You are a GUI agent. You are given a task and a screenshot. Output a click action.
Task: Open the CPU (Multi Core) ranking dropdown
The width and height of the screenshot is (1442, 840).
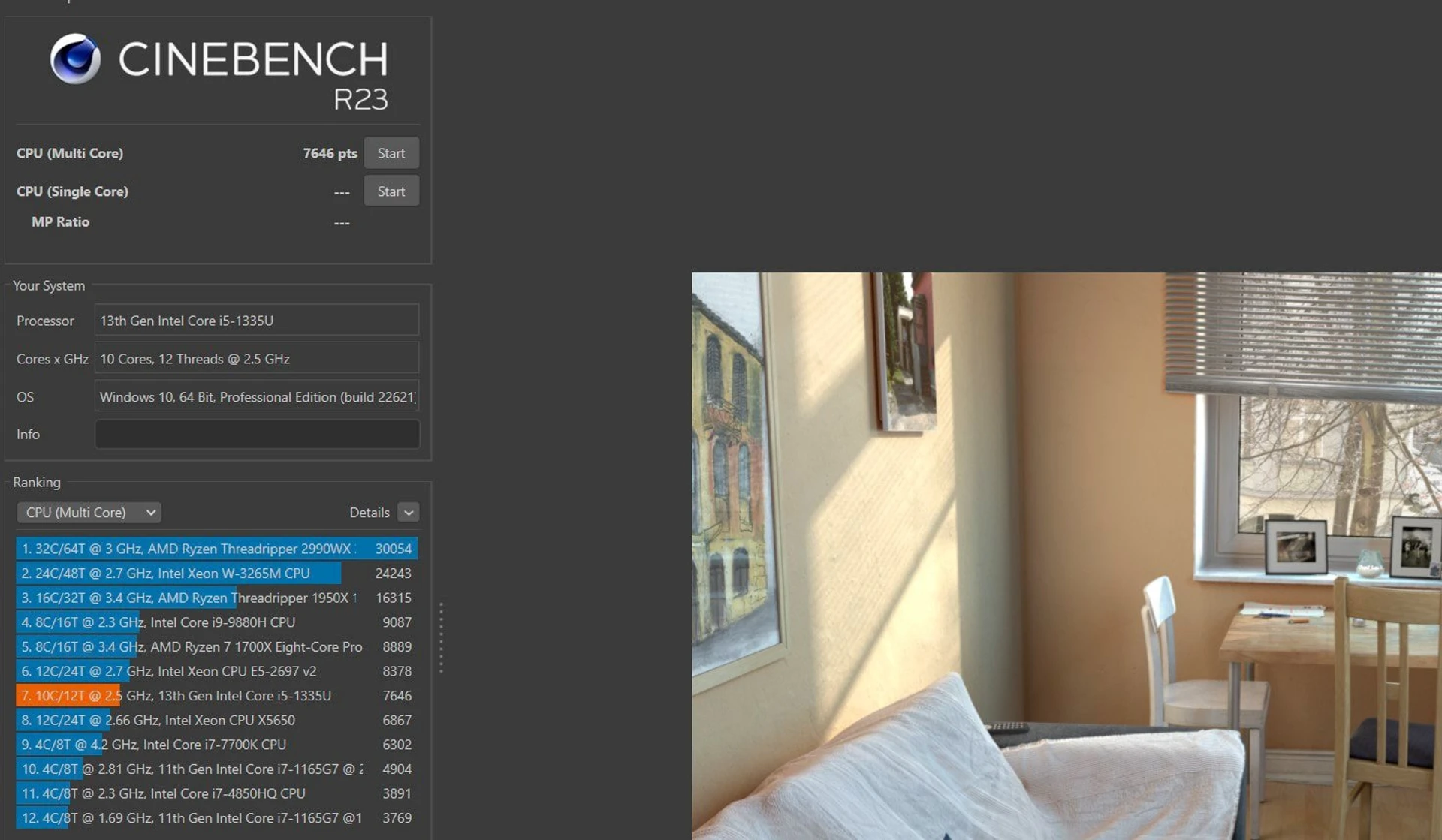(89, 513)
